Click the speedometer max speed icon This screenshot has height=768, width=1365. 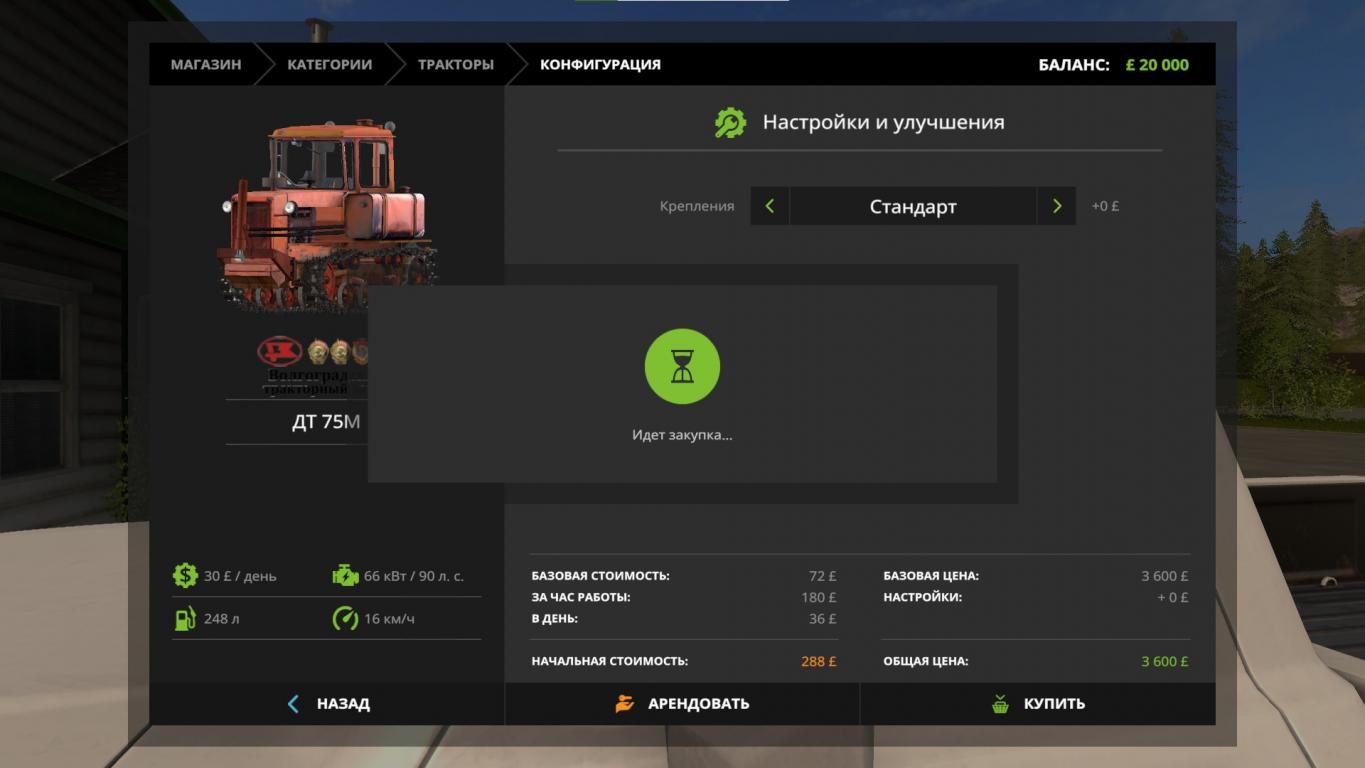345,618
